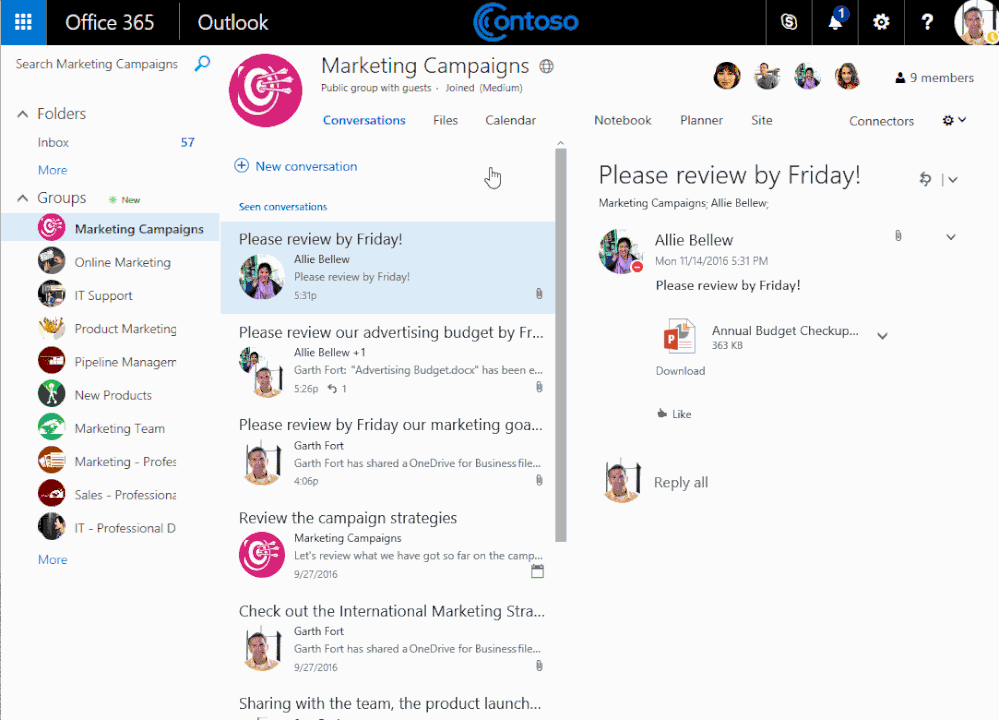The image size is (999, 720).
Task: Click the Search Marketing Campaigns field
Action: (x=97, y=64)
